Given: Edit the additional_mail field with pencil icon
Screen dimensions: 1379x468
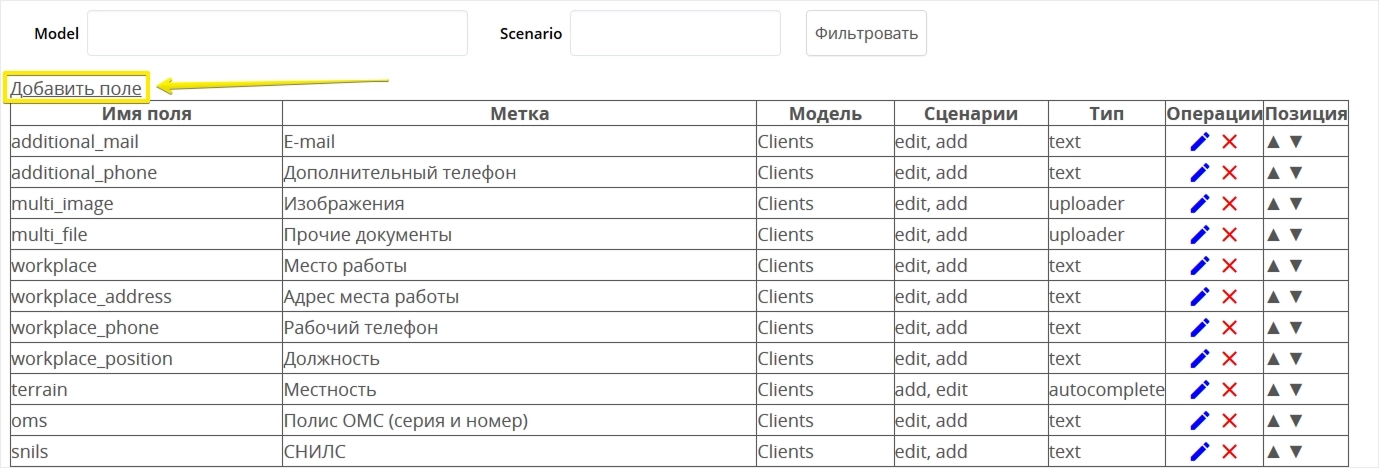Looking at the screenshot, I should (1200, 142).
